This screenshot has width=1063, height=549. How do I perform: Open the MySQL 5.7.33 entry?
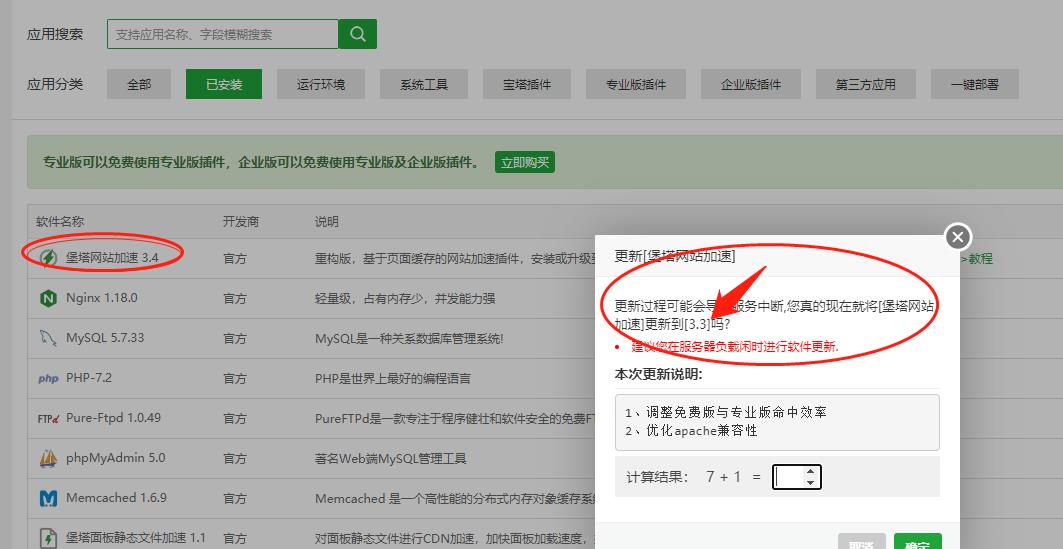click(x=105, y=338)
